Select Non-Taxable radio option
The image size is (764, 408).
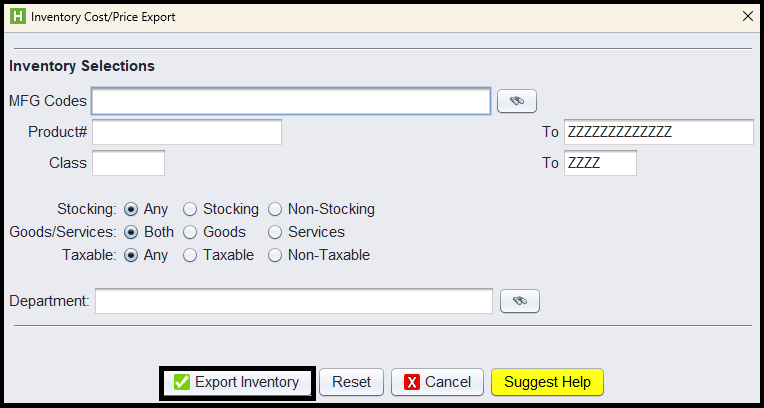click(275, 255)
